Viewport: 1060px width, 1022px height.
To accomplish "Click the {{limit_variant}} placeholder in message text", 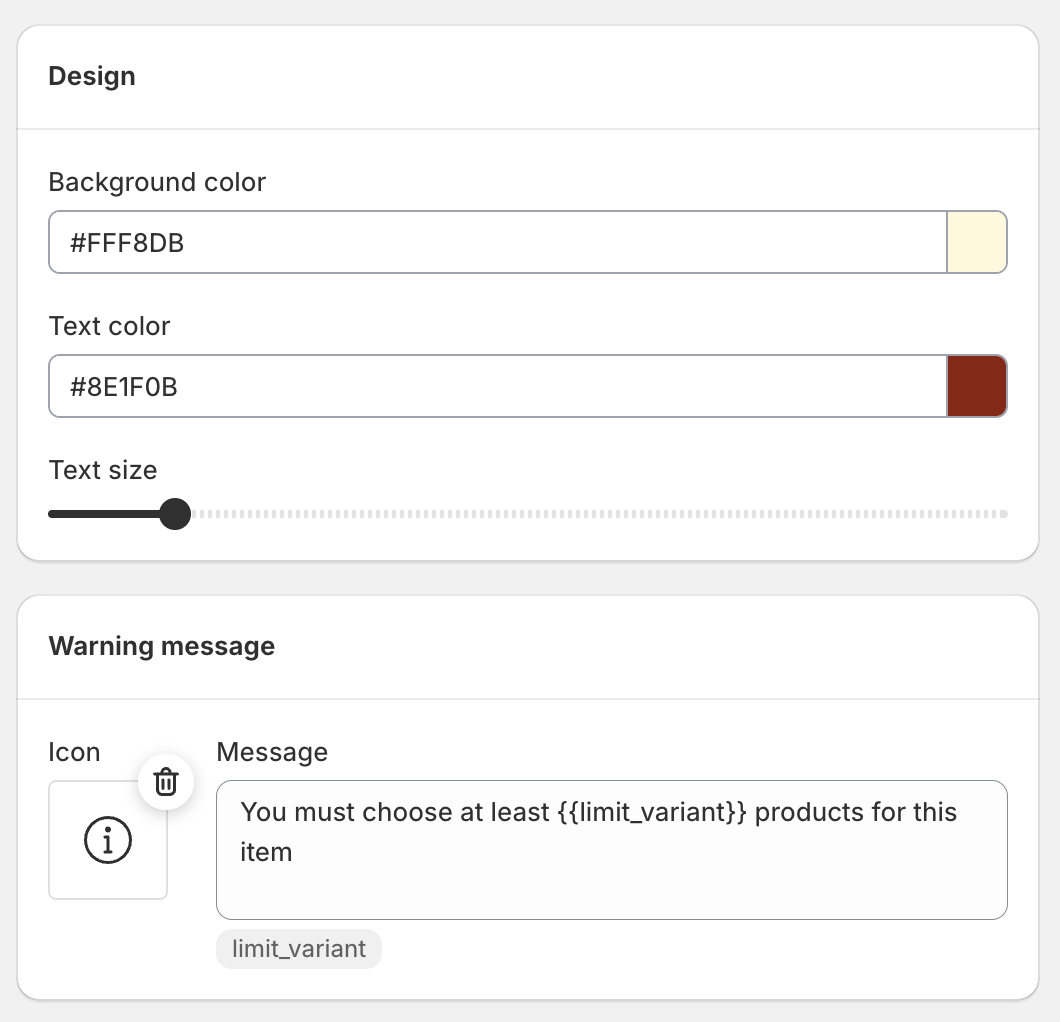I will pyautogui.click(x=651, y=812).
